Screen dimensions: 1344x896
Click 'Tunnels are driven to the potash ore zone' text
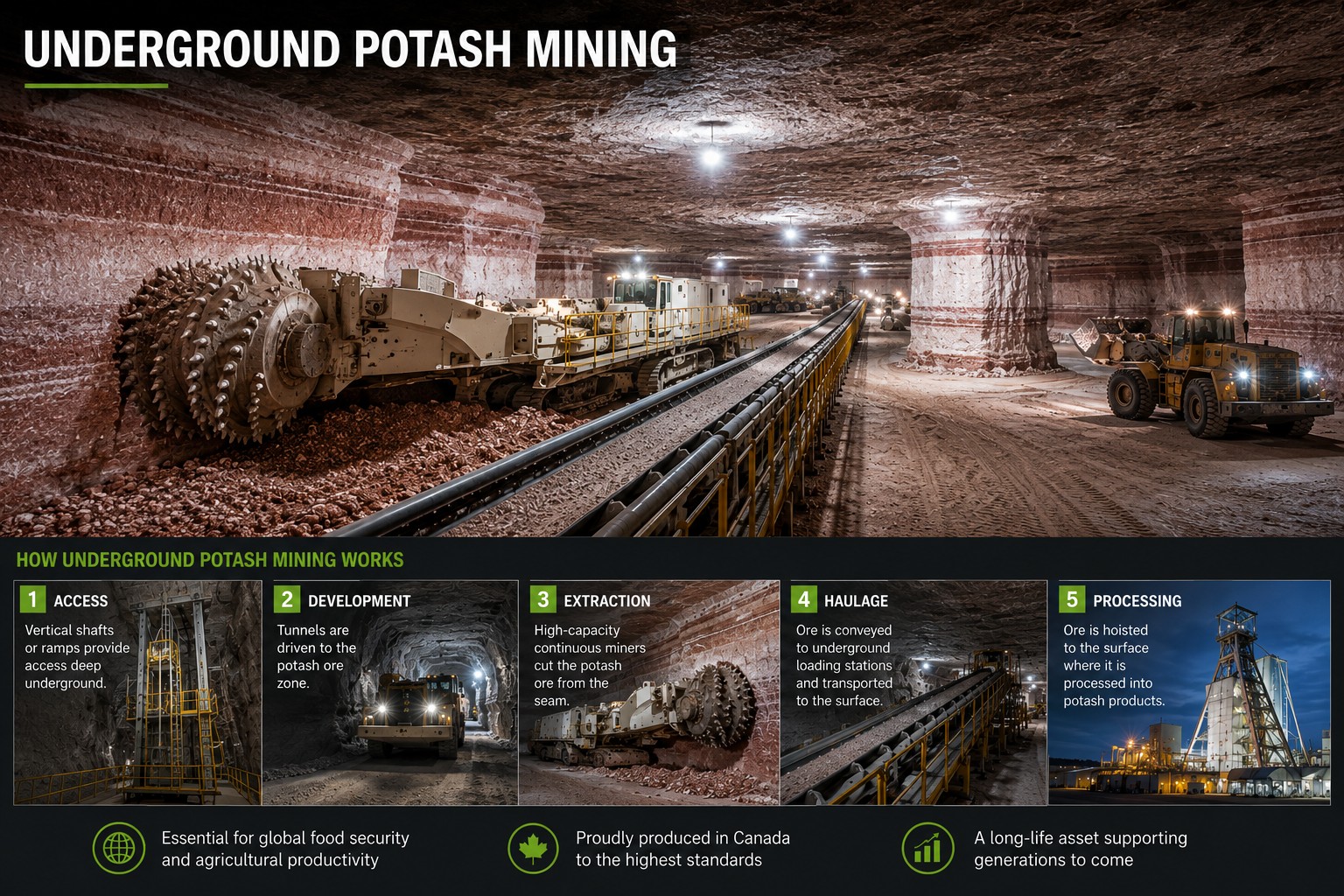[316, 656]
